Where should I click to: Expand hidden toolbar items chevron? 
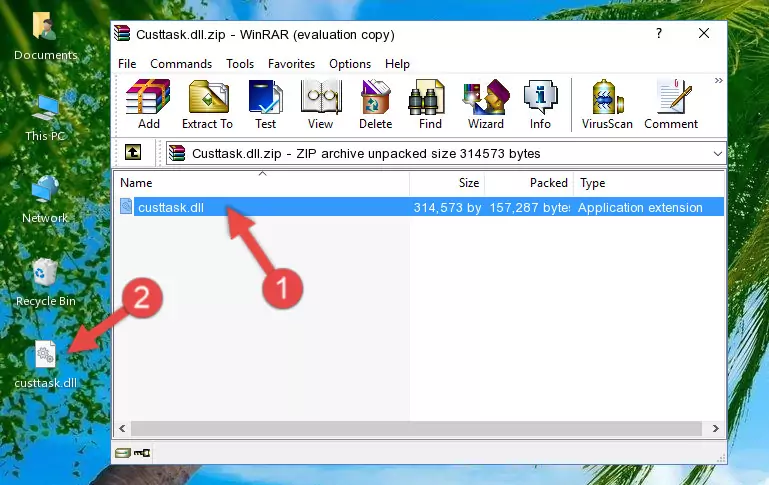pos(718,80)
